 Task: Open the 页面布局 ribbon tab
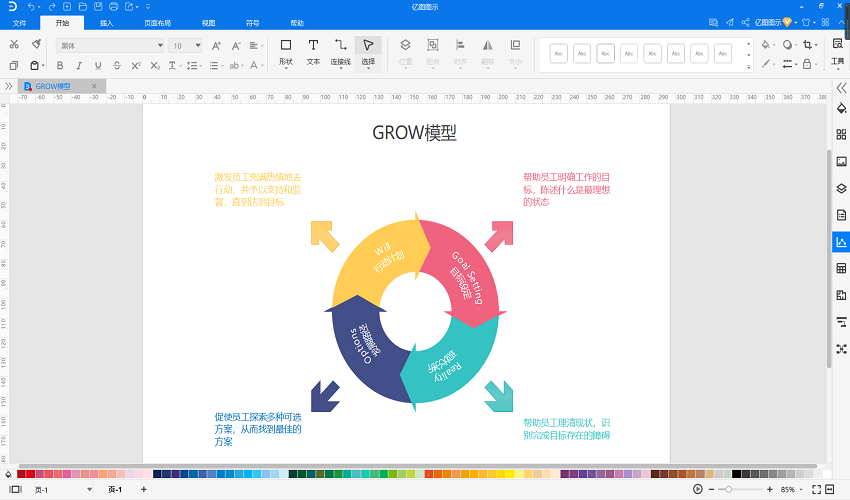[158, 23]
